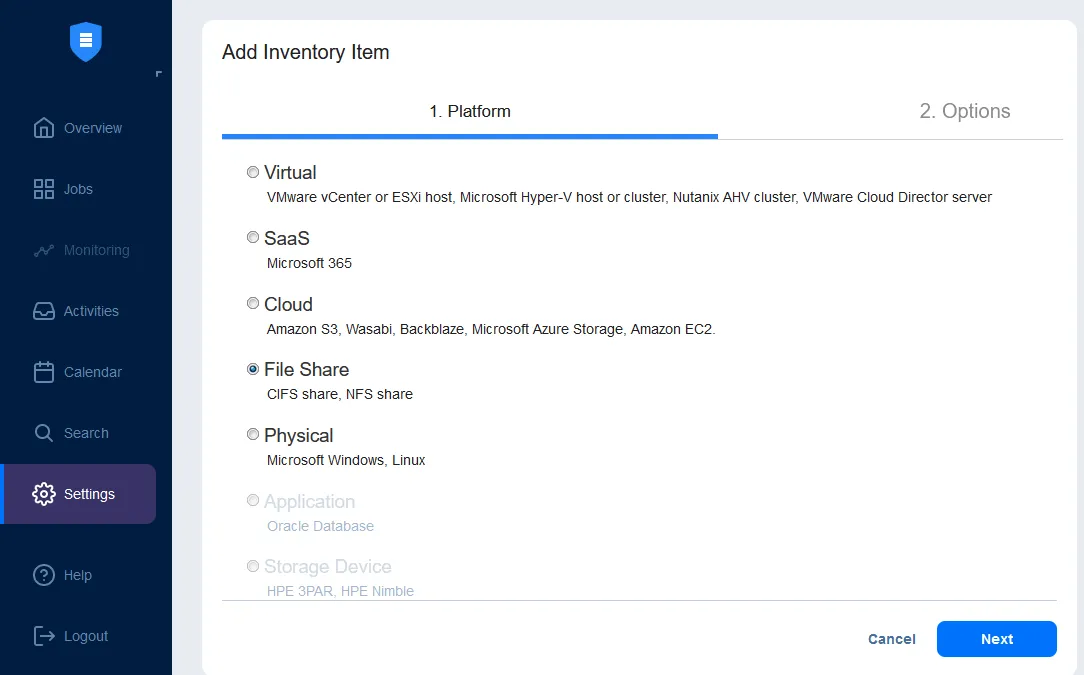Select the Cloud platform radio button

click(253, 303)
